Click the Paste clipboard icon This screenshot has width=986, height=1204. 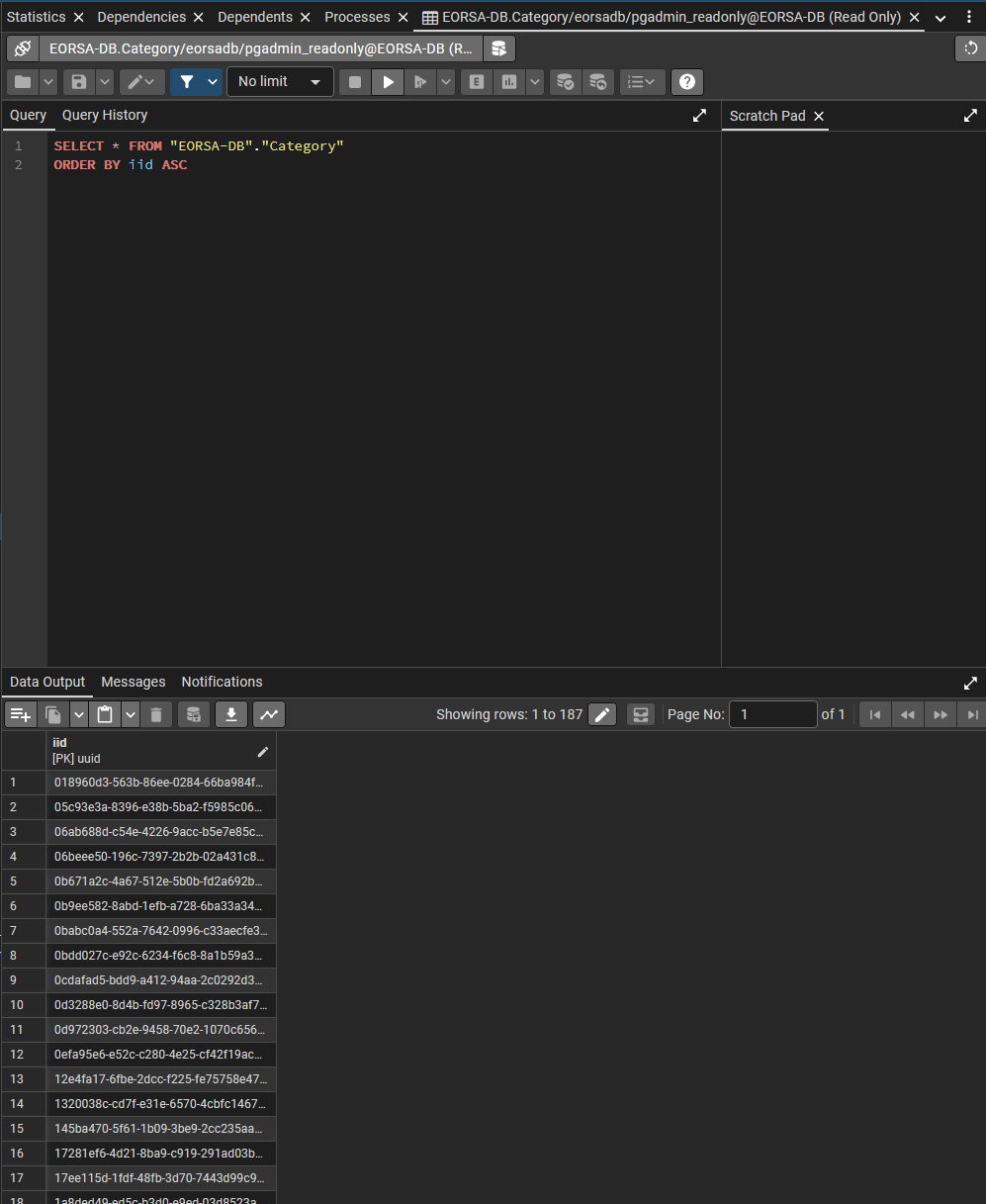click(105, 714)
